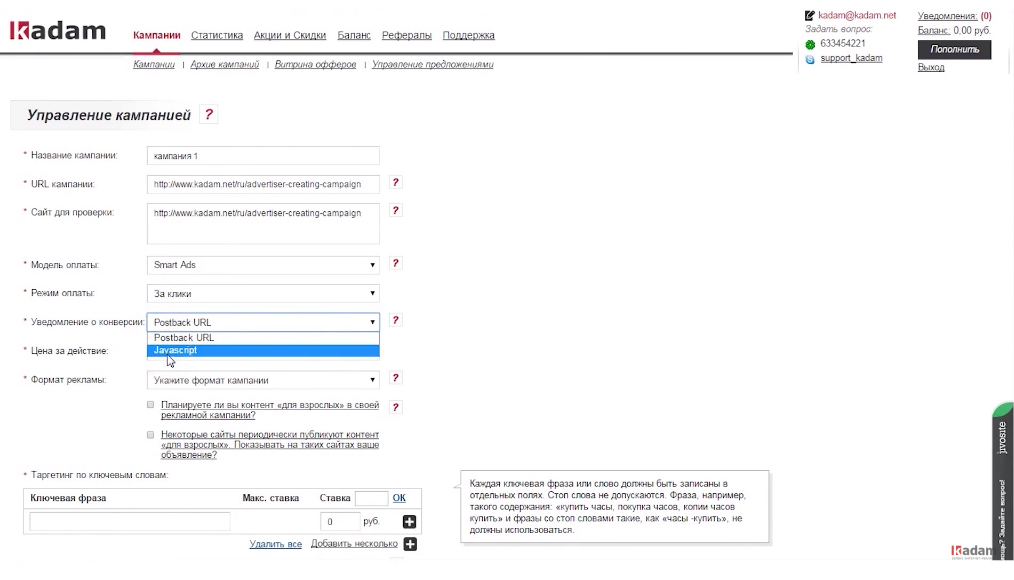Click the Skype icon beside support_kadam

[810, 59]
